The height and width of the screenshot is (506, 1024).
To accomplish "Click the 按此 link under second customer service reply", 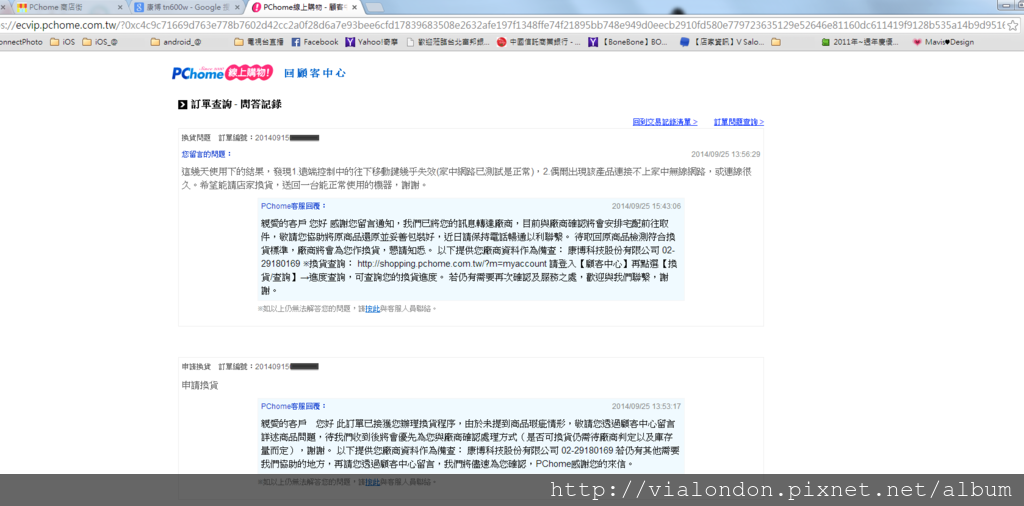I will click(372, 482).
